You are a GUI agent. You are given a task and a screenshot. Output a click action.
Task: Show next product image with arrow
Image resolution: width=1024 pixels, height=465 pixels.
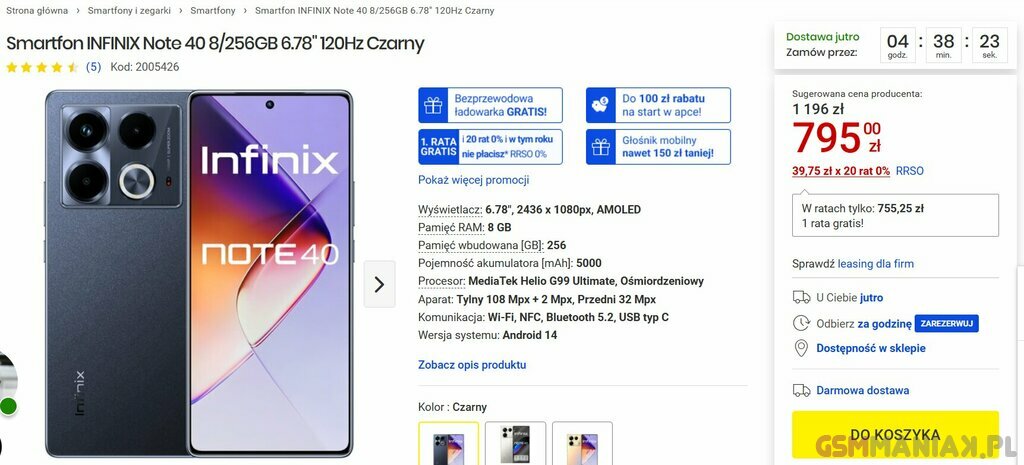[379, 284]
